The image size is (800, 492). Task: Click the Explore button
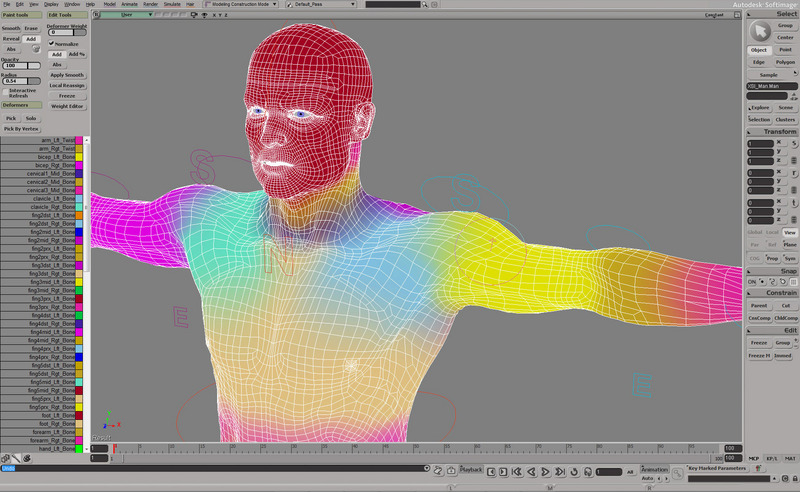click(759, 108)
